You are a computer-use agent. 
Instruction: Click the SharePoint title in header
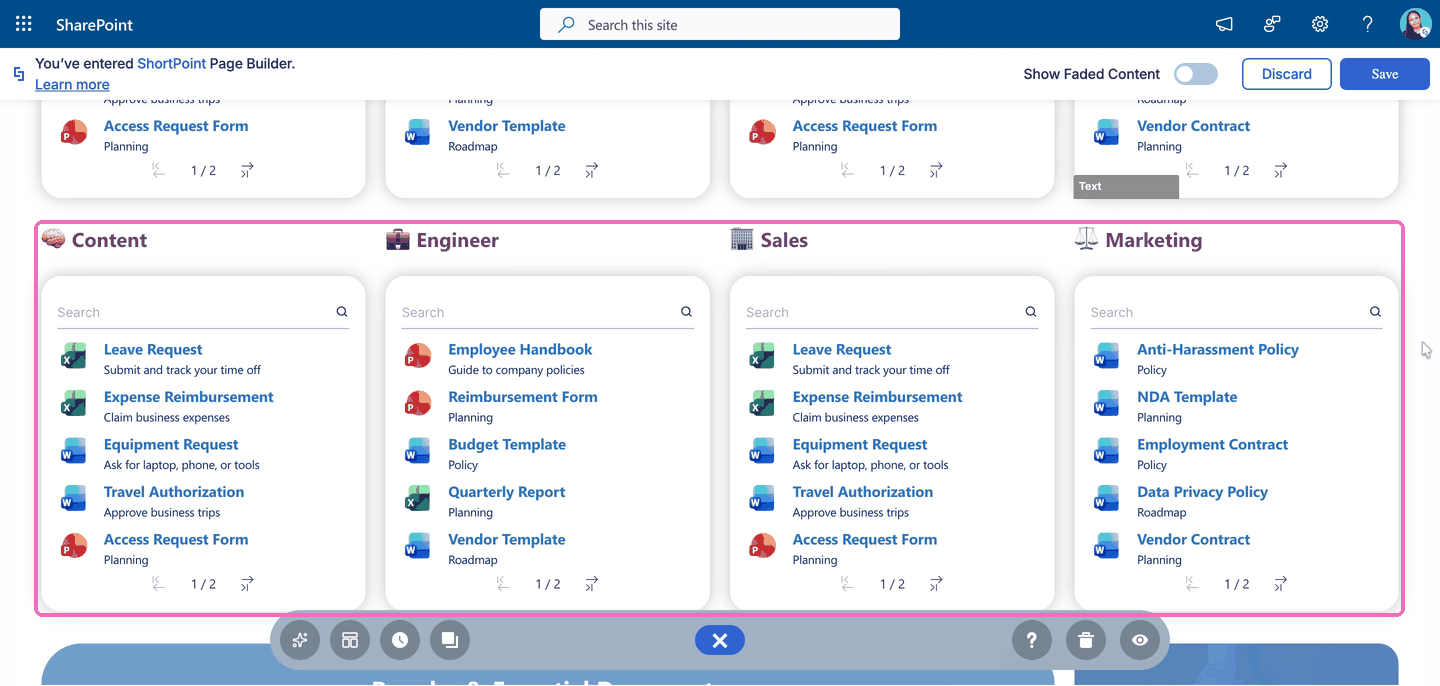pyautogui.click(x=94, y=24)
